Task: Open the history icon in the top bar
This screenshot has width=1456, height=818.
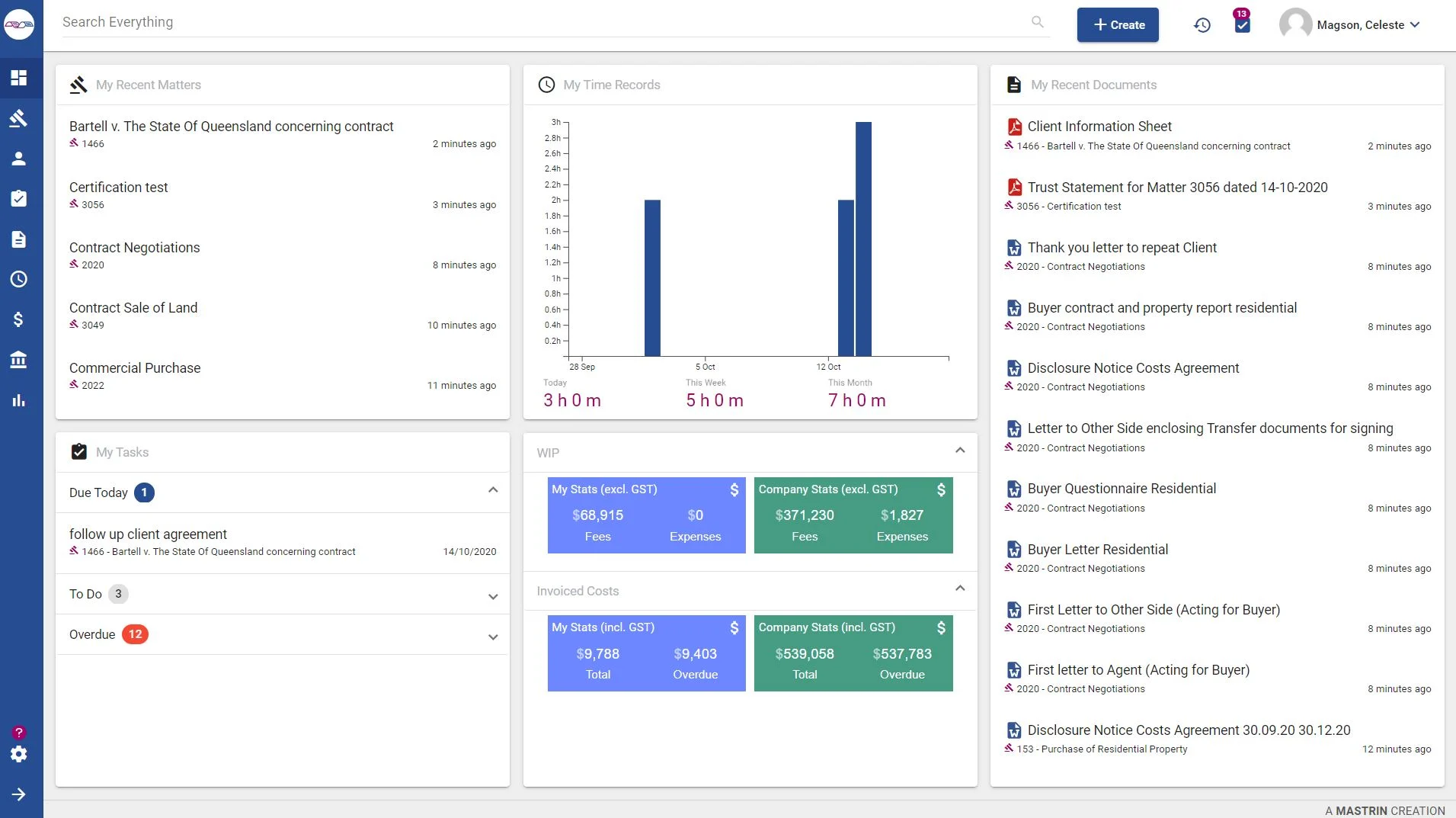Action: coord(1202,24)
